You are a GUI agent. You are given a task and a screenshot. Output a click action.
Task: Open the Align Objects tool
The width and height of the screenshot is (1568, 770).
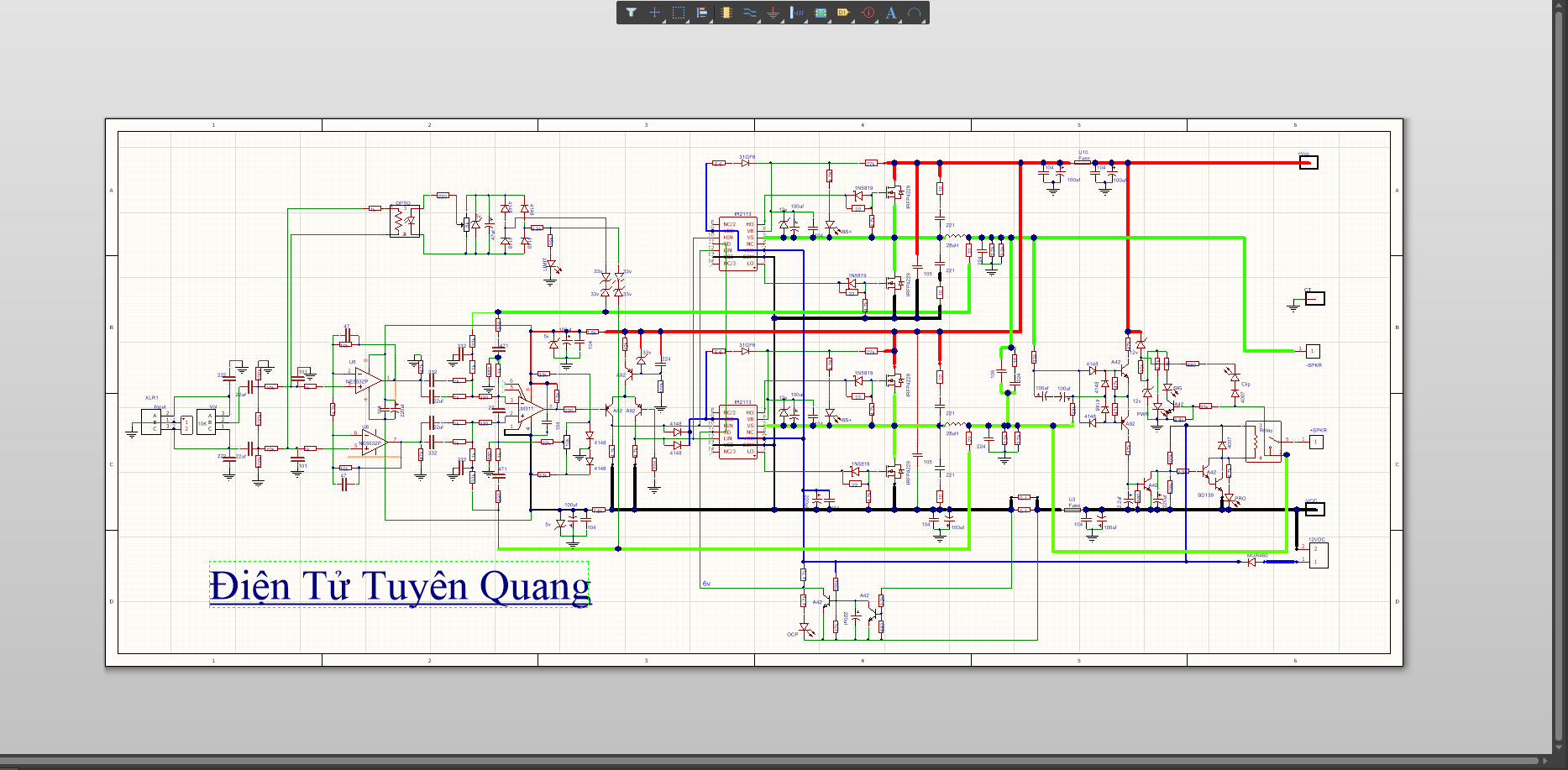click(702, 13)
